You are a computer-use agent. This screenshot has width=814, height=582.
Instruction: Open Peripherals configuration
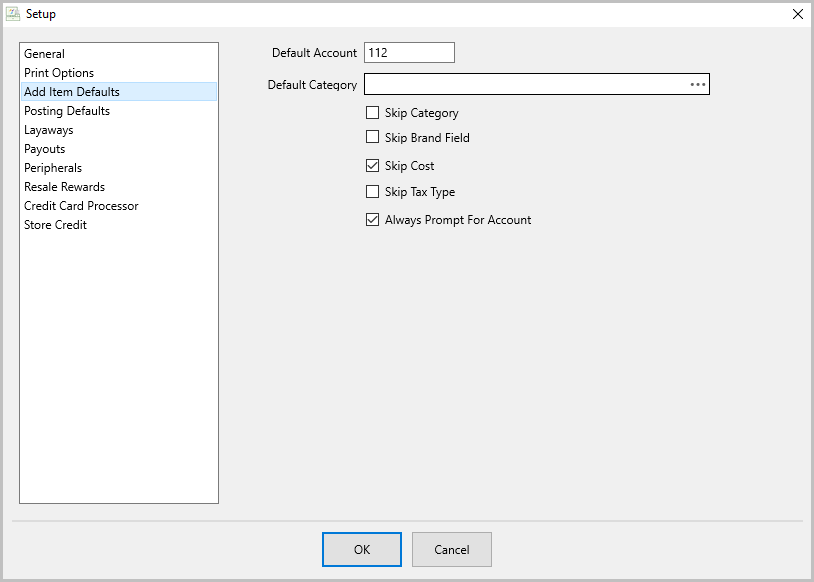tap(119, 168)
